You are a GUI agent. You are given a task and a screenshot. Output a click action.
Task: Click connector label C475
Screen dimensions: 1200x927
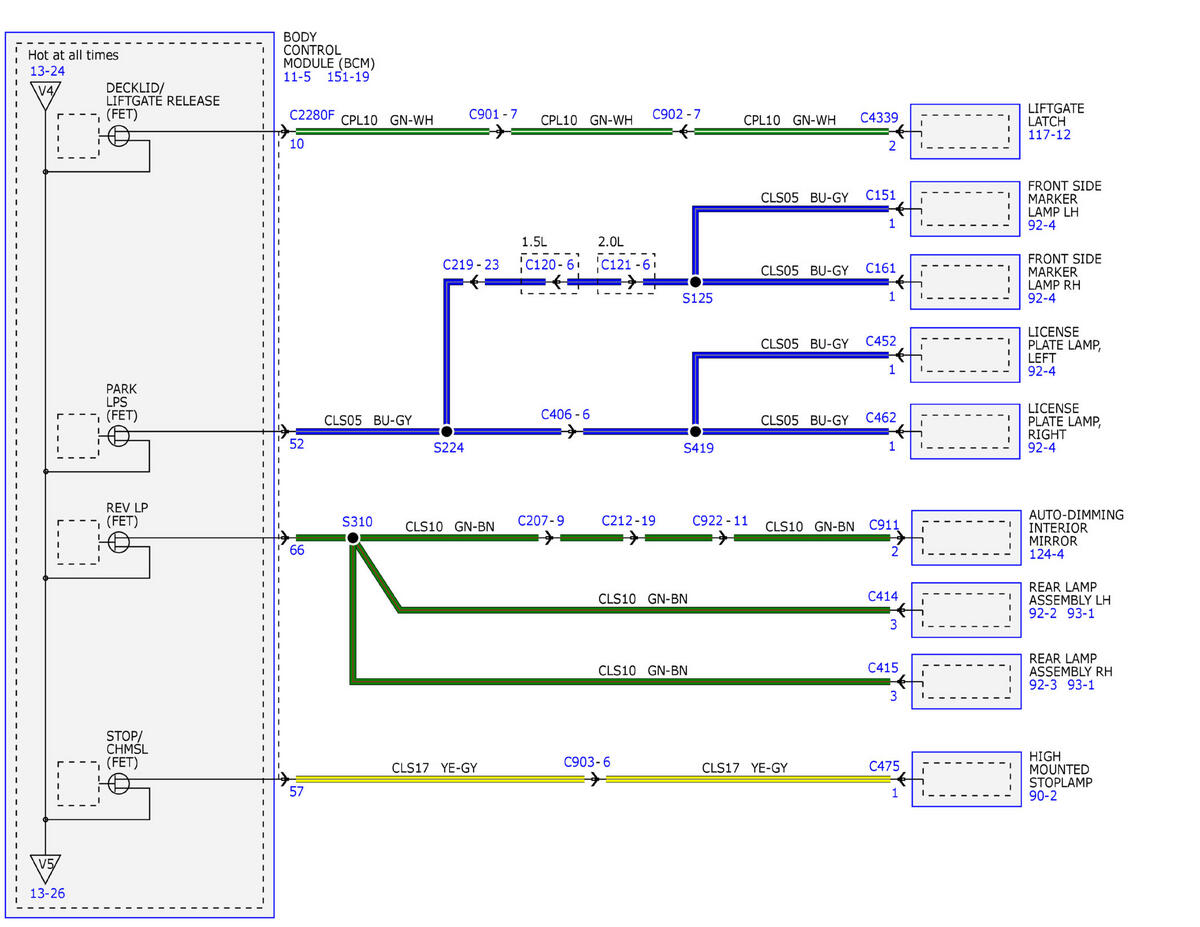click(x=884, y=767)
